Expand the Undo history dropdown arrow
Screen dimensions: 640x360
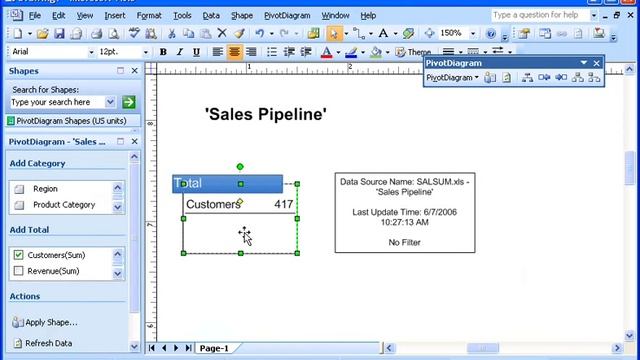(271, 33)
